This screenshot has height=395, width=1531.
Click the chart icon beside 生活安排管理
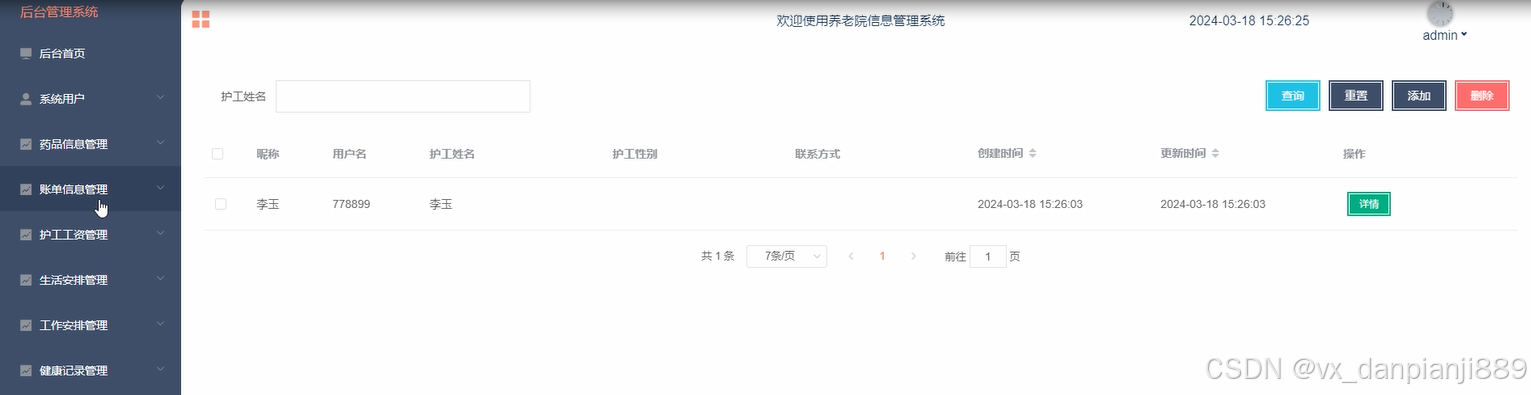tap(26, 280)
